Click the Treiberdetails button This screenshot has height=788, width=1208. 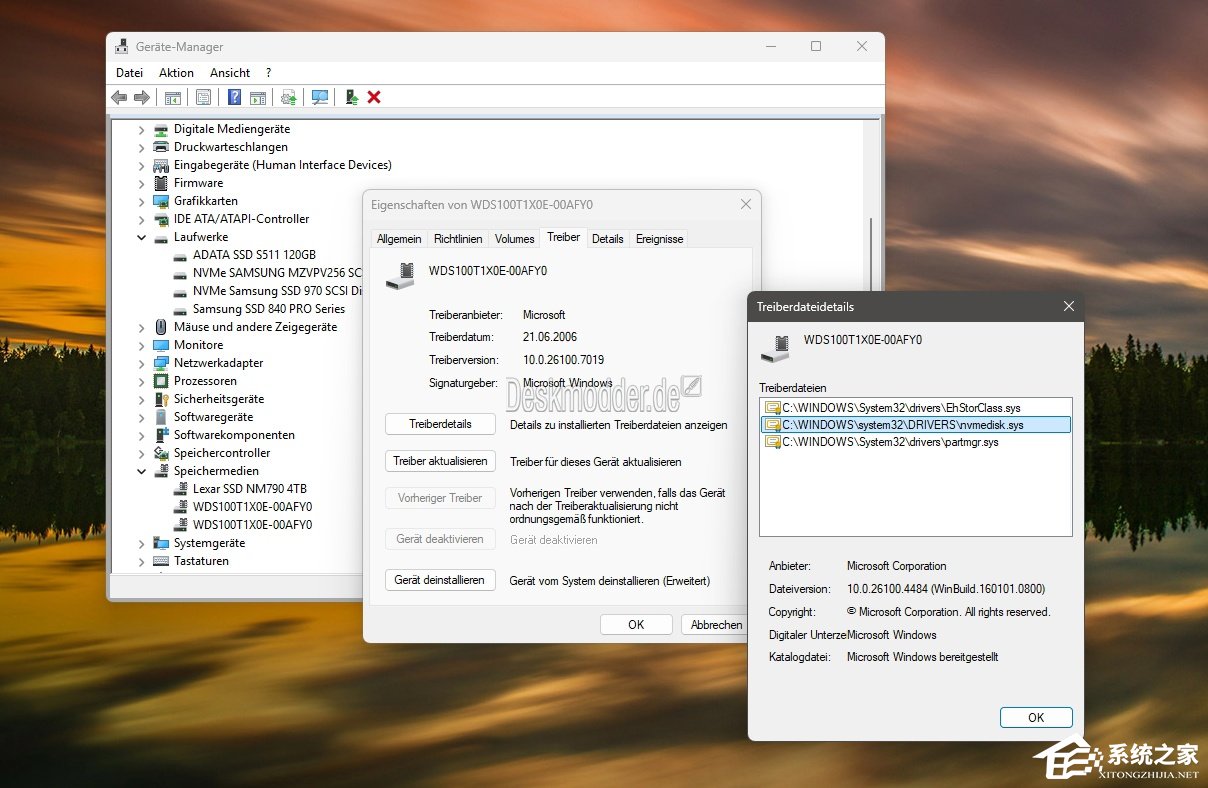pyautogui.click(x=440, y=424)
